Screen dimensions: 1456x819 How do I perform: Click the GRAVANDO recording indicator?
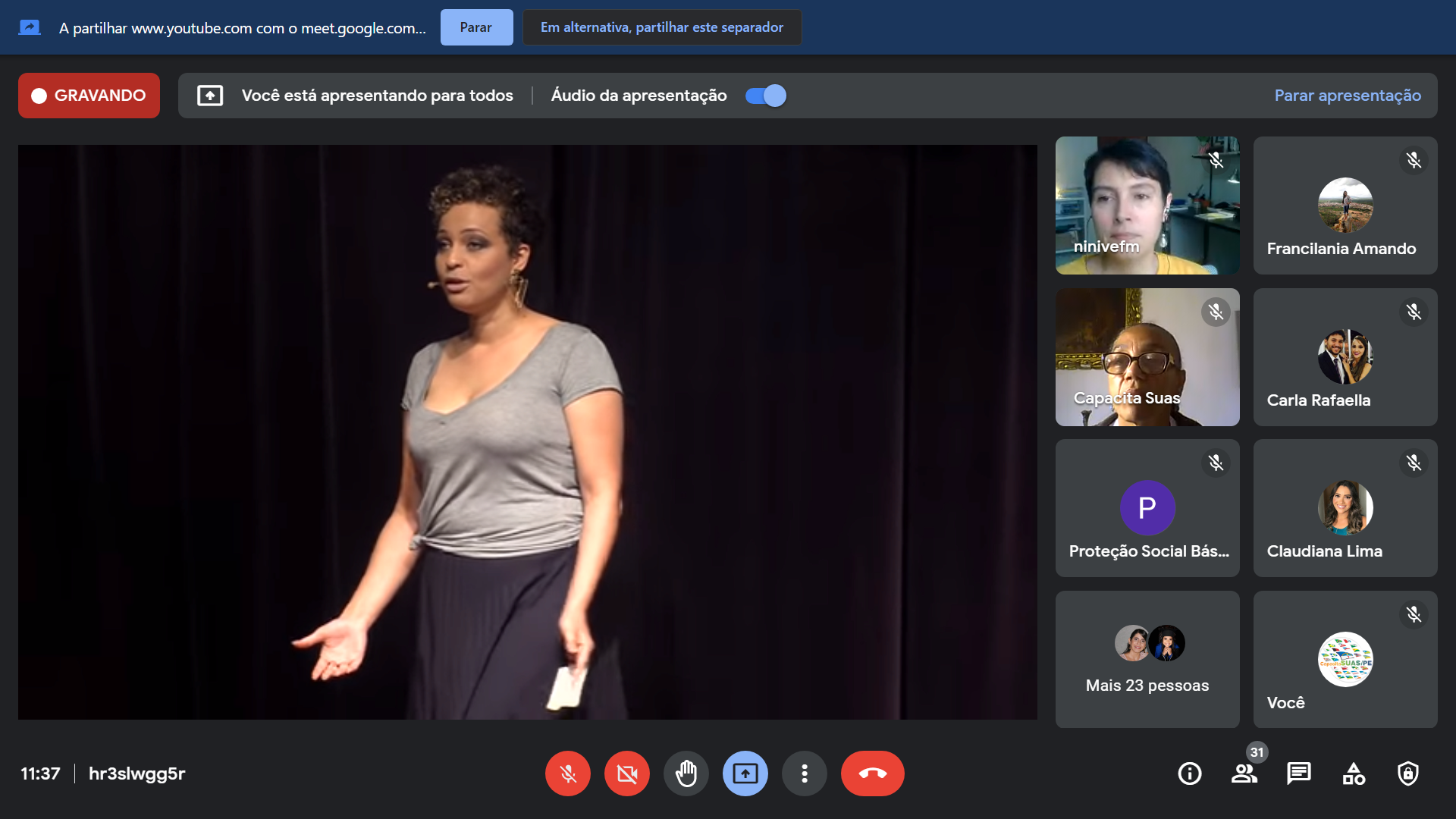click(89, 96)
